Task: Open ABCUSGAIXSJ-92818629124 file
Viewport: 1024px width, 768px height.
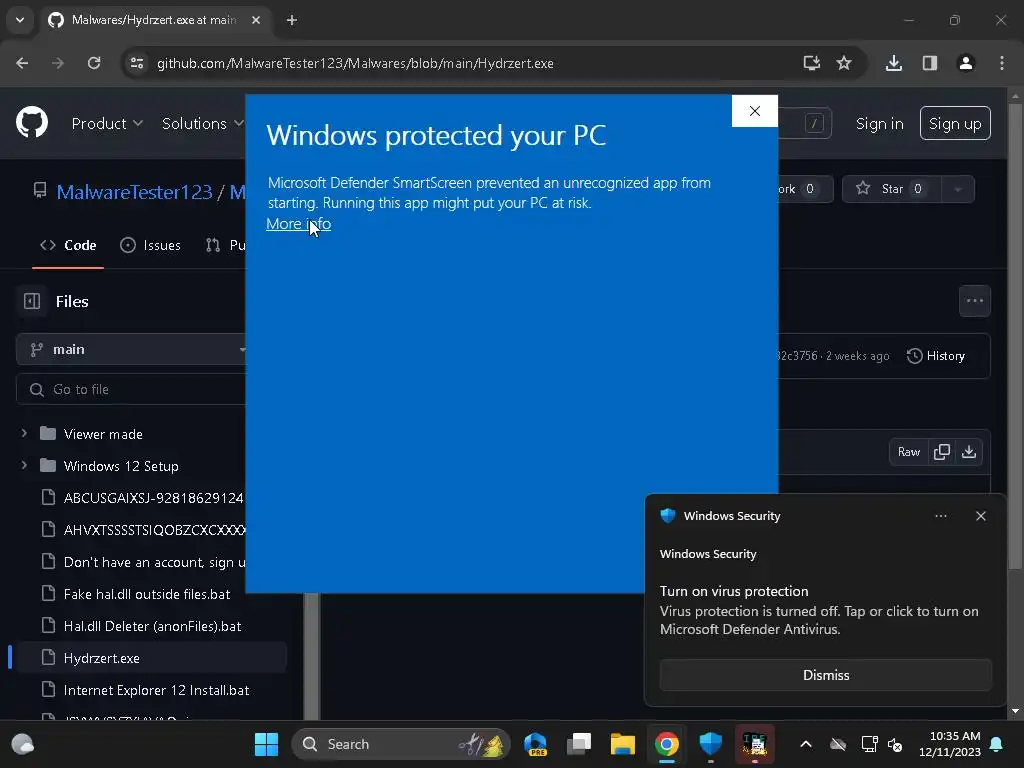Action: [153, 498]
